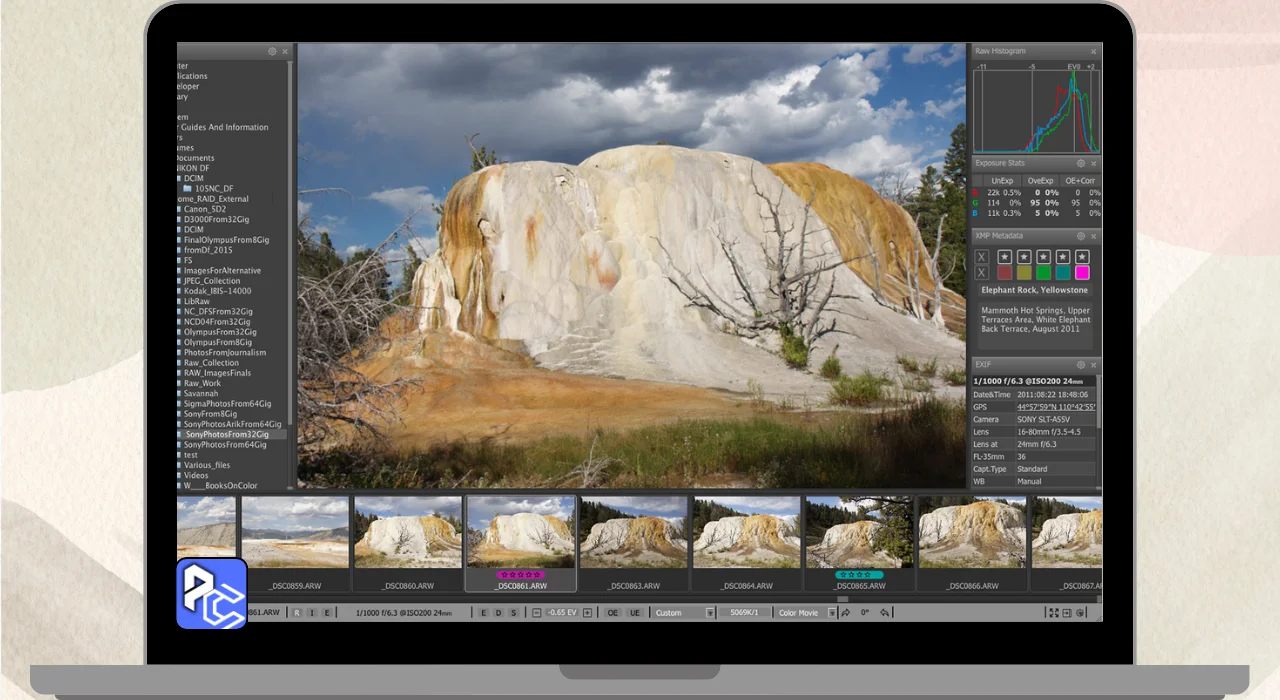Set five-star rating in XMP Metadata
The height and width of the screenshot is (700, 1280).
point(1082,257)
